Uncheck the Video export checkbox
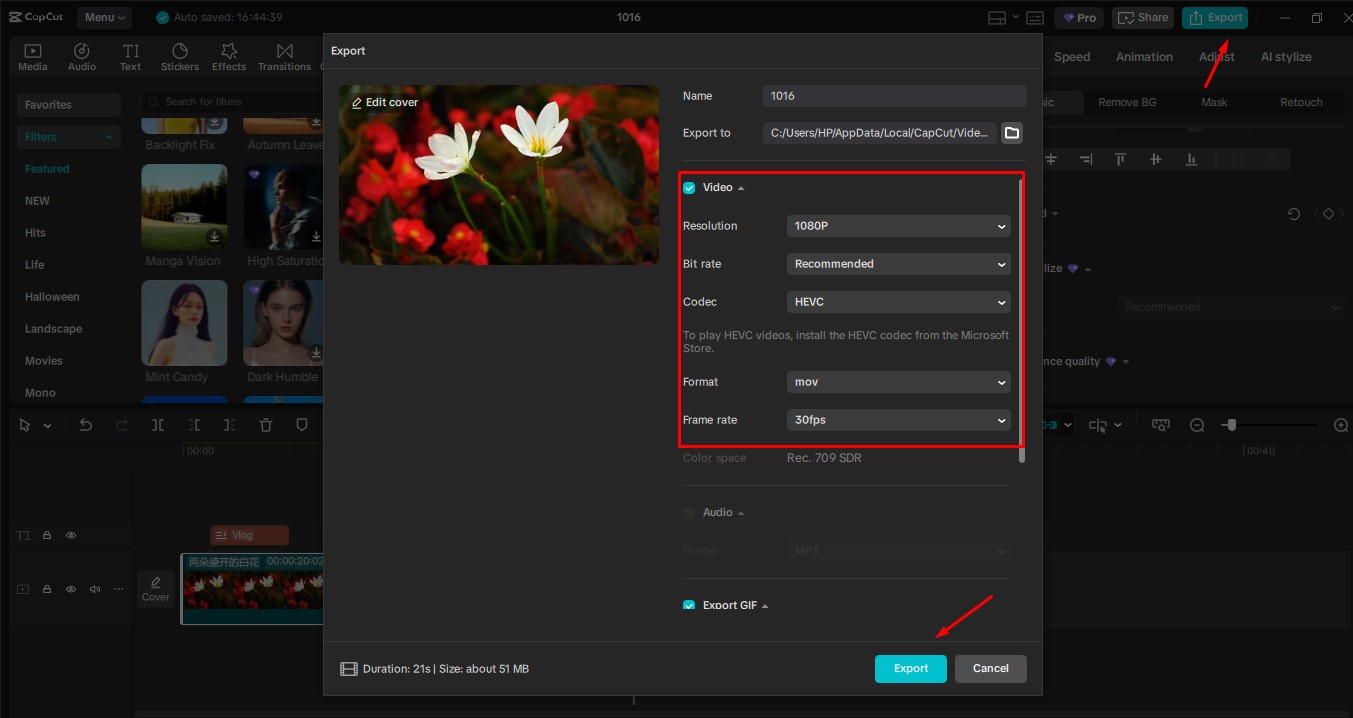Image resolution: width=1353 pixels, height=718 pixels. point(688,187)
